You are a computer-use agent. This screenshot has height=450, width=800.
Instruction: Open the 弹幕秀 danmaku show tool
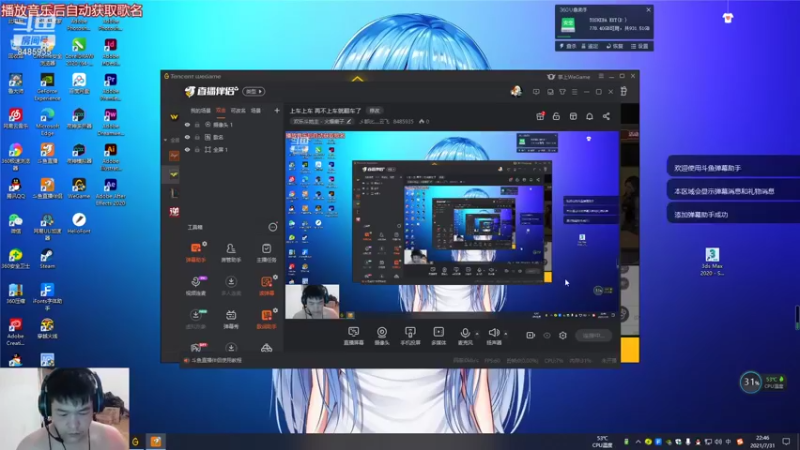[x=231, y=319]
